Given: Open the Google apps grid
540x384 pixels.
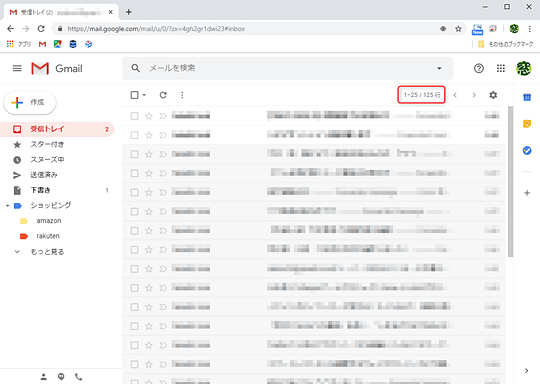Looking at the screenshot, I should coord(501,69).
